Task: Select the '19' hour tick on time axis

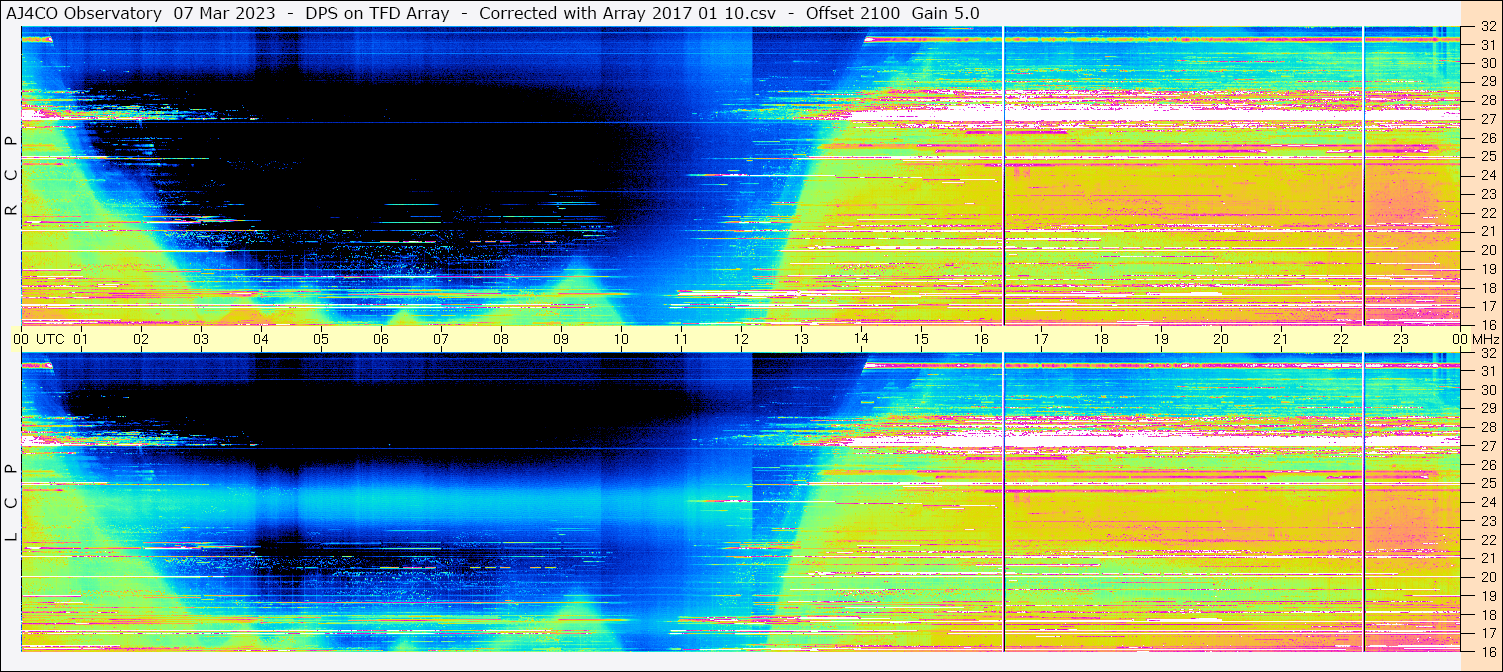Action: pos(1161,339)
